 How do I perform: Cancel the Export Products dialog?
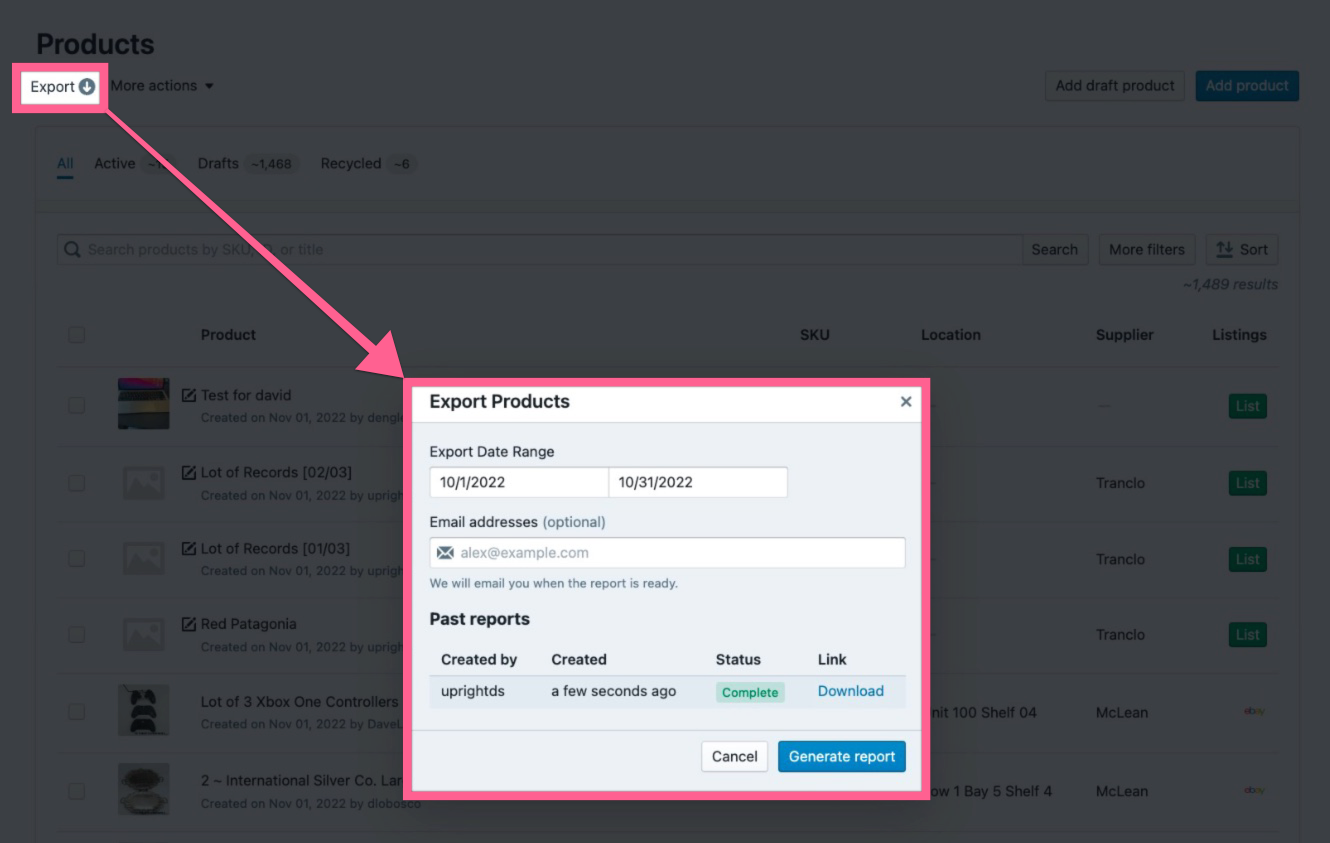pos(735,757)
